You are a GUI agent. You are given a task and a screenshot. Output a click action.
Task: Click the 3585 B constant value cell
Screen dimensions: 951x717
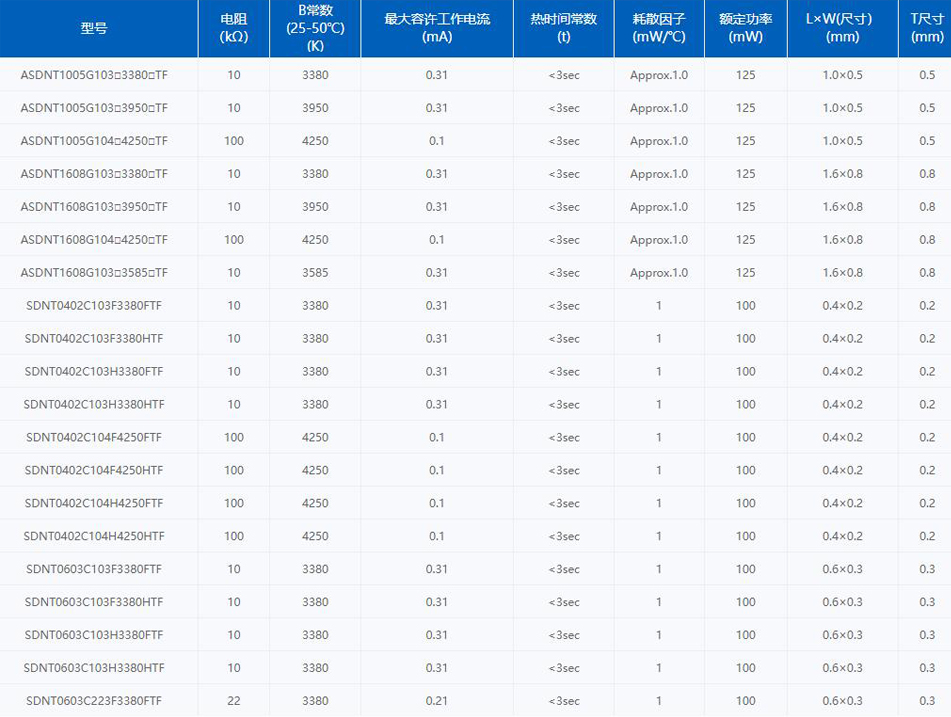315,273
